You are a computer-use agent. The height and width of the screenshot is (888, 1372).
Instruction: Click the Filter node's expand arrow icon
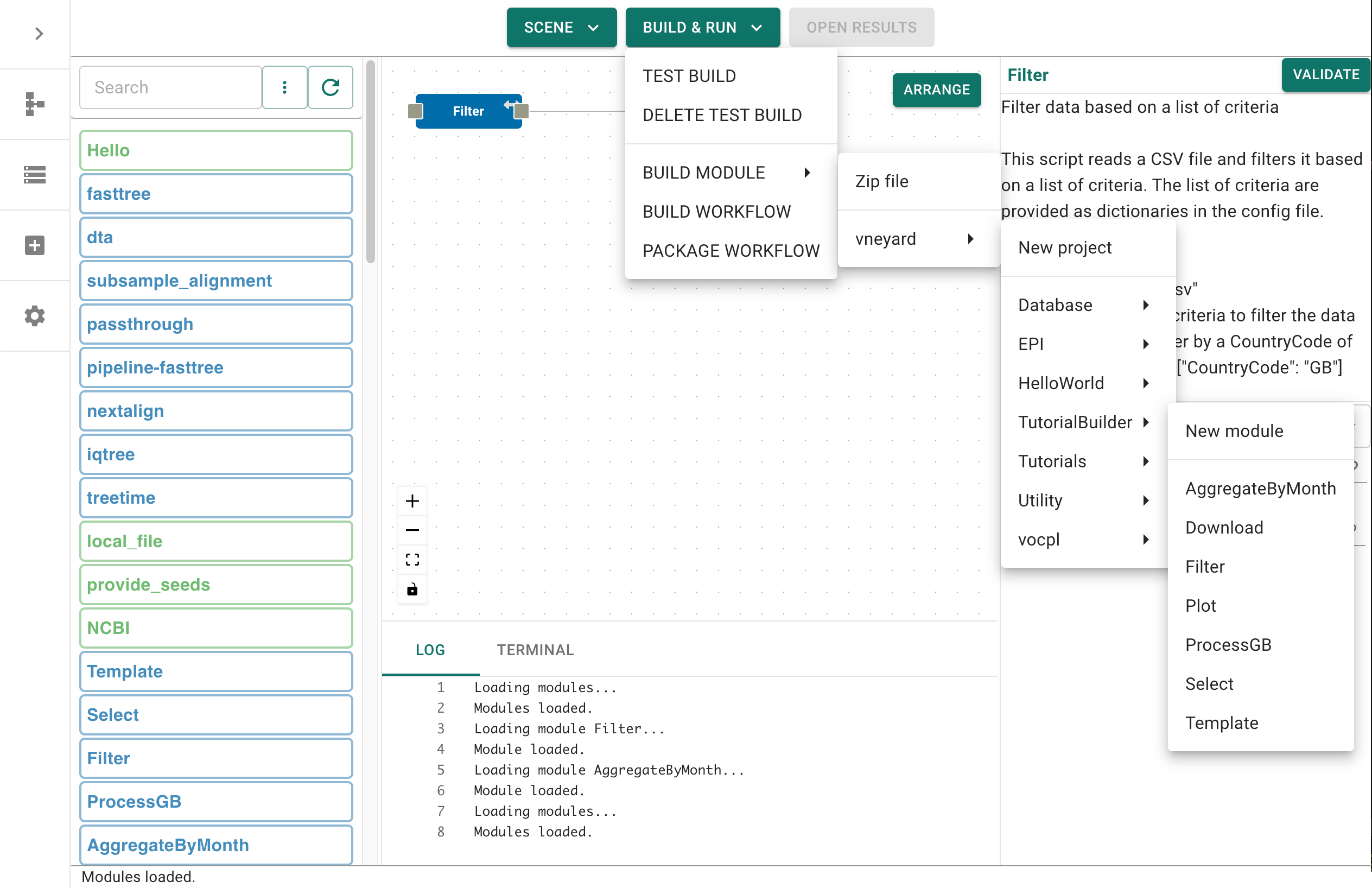click(510, 104)
